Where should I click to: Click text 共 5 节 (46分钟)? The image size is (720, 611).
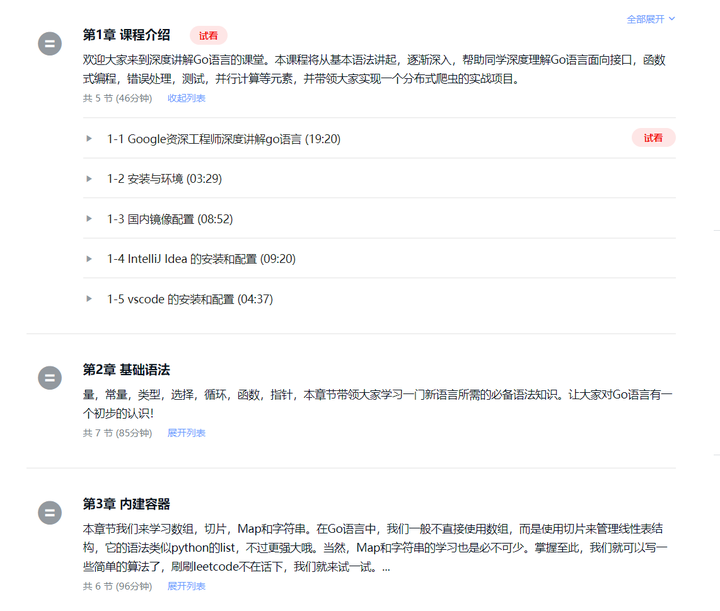118,98
